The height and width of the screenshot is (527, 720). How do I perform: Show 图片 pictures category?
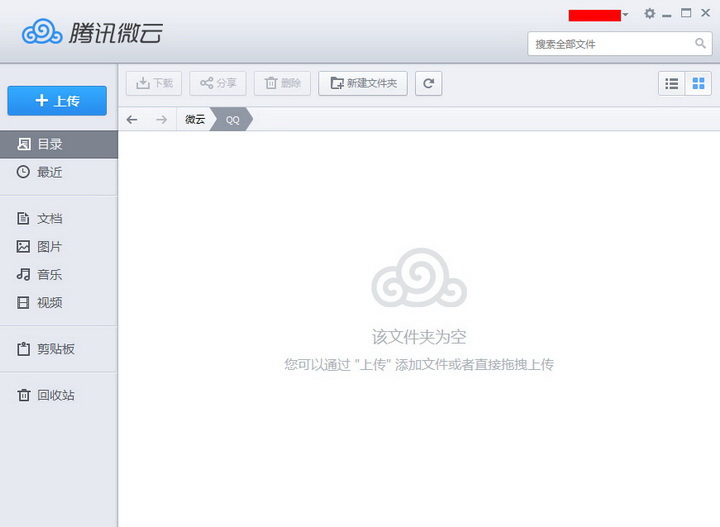pos(49,247)
